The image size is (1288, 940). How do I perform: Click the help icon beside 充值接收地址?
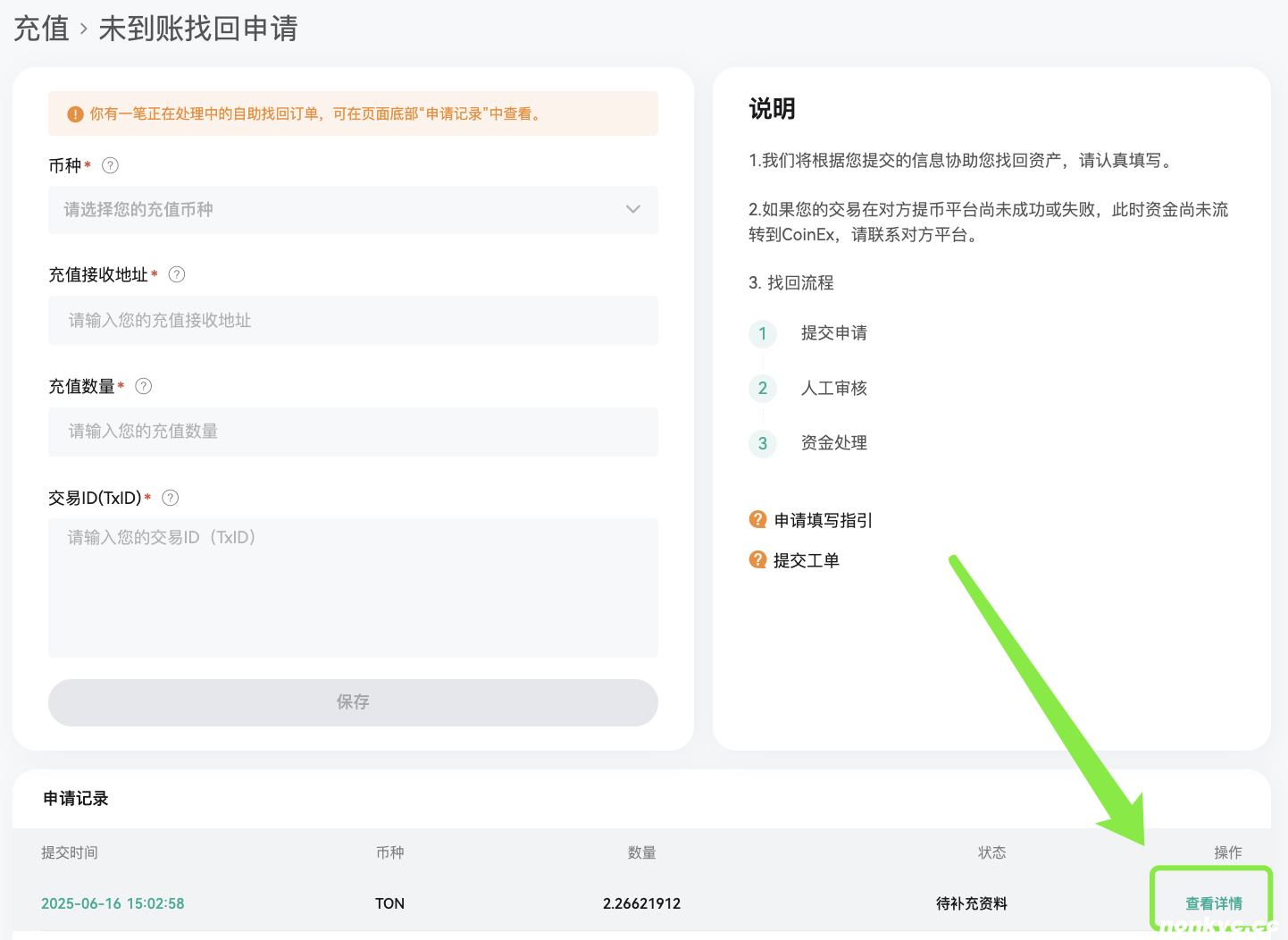(177, 274)
